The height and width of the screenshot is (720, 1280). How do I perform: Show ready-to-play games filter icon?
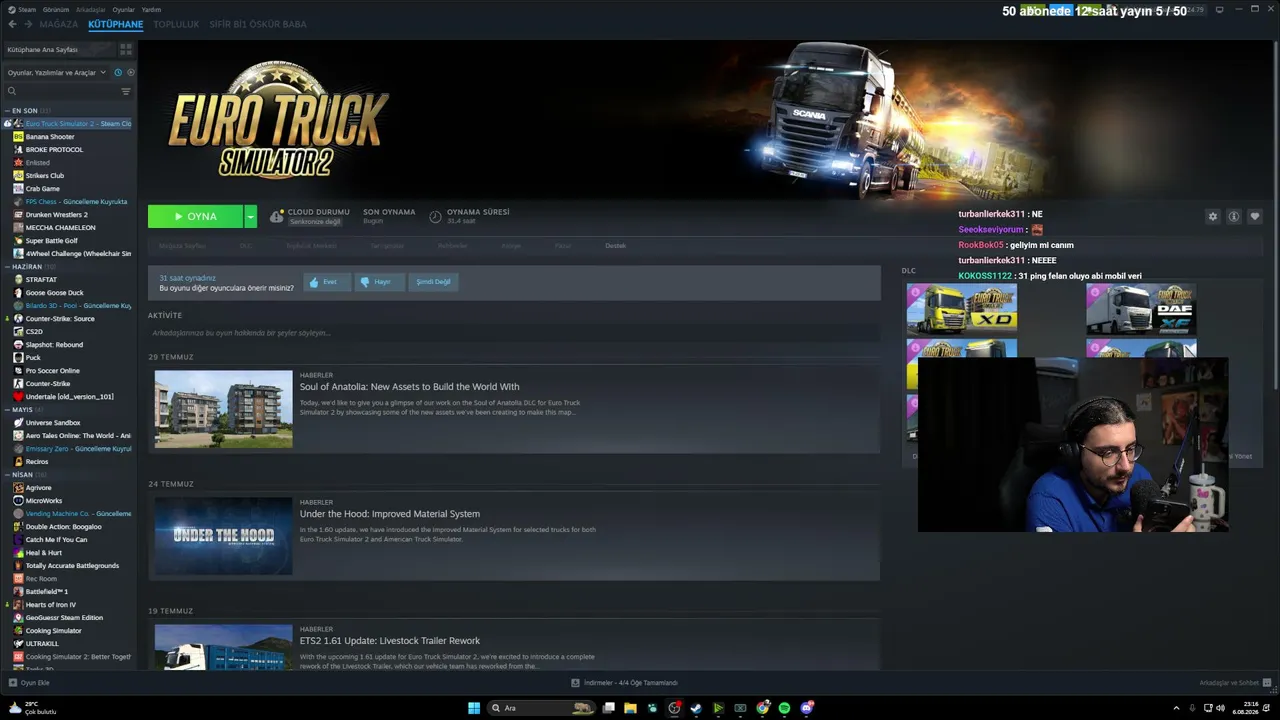pyautogui.click(x=131, y=72)
